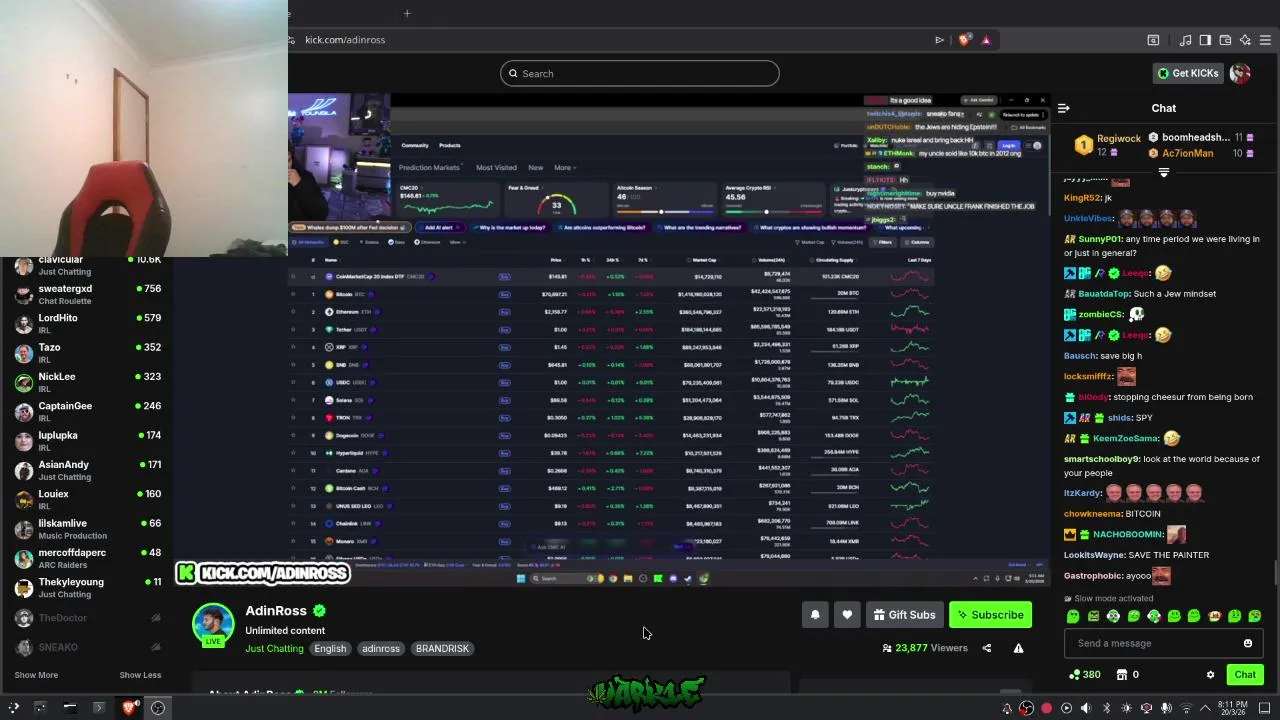
Task: Open the tab search icon in toolbar
Action: coord(1153,40)
